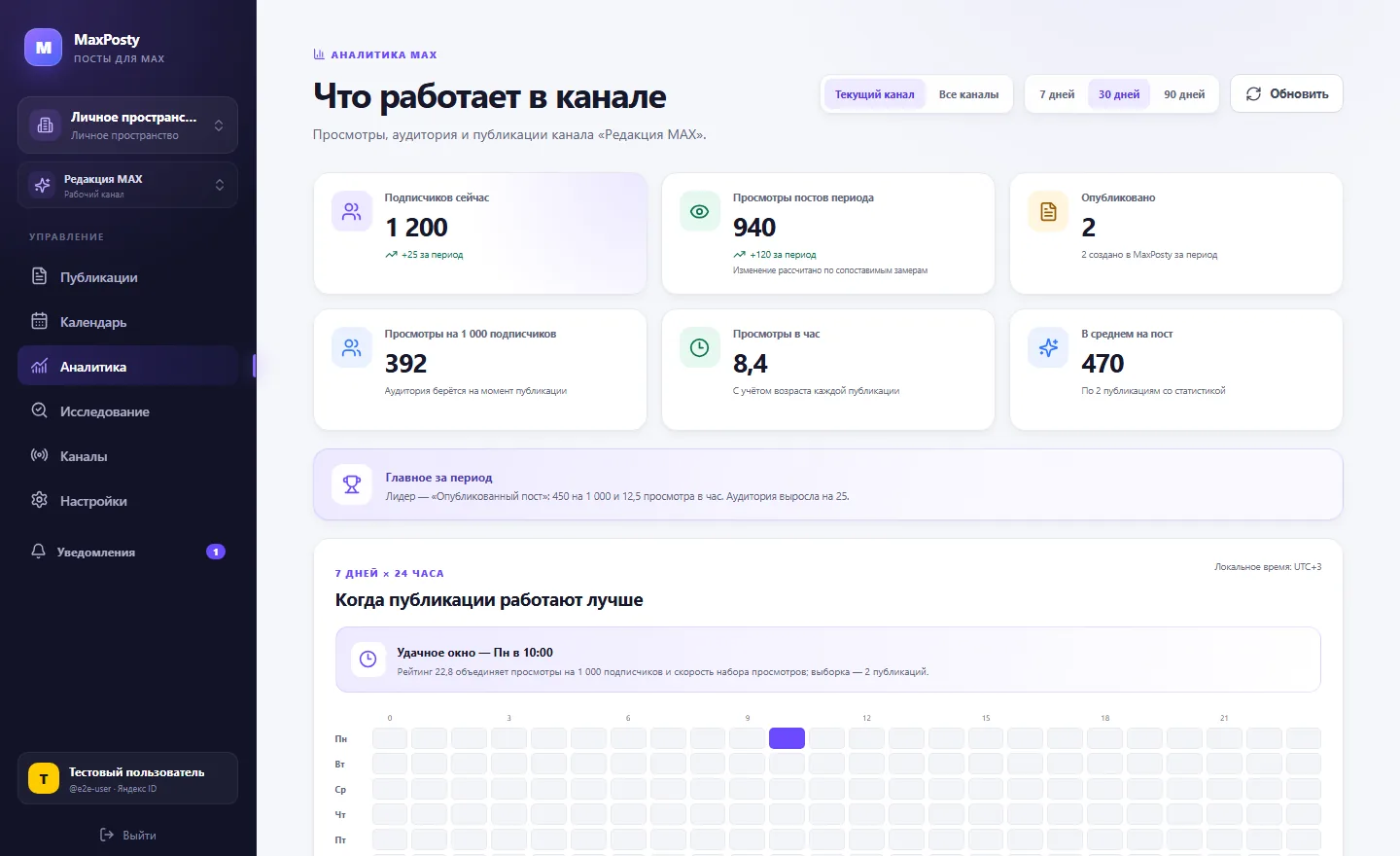Click the trophy icon in Главное за период
The image size is (1400, 856).
coord(352,484)
